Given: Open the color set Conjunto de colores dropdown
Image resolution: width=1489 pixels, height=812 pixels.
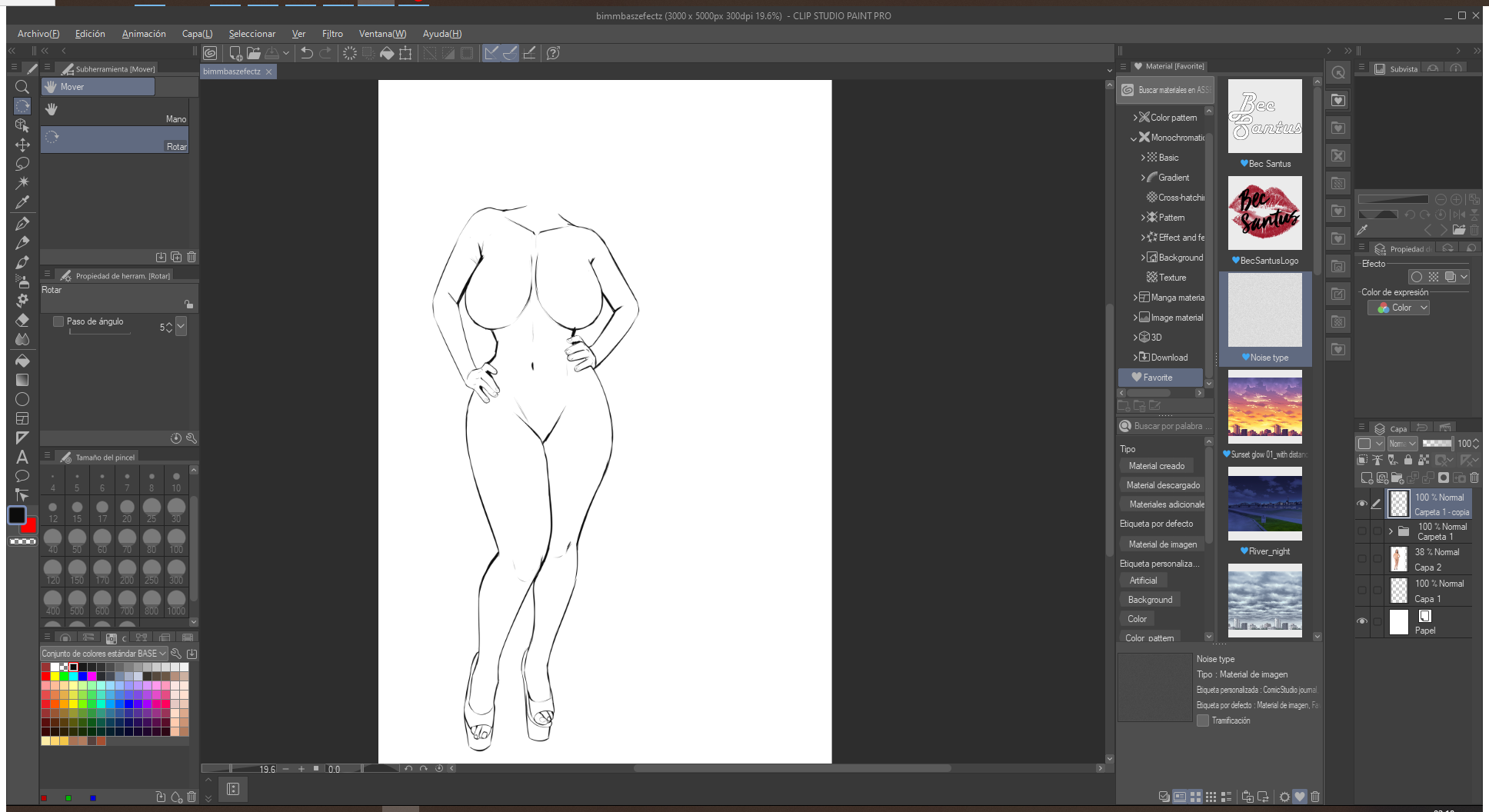Looking at the screenshot, I should coord(104,654).
